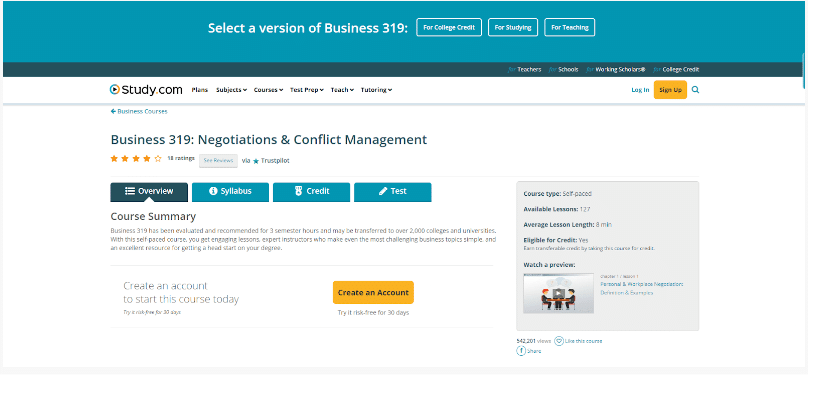Expand the Subjects dropdown menu
The height and width of the screenshot is (398, 814).
232,90
